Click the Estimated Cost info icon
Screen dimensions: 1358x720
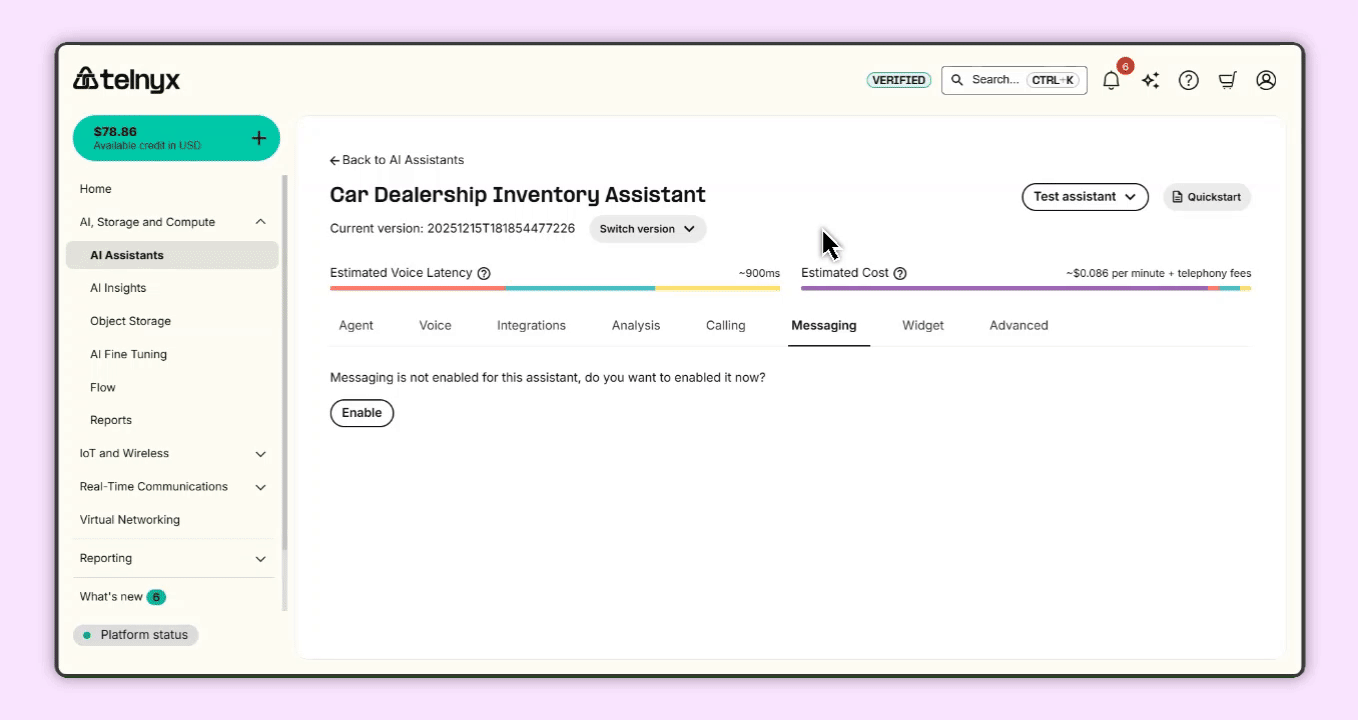pyautogui.click(x=900, y=273)
